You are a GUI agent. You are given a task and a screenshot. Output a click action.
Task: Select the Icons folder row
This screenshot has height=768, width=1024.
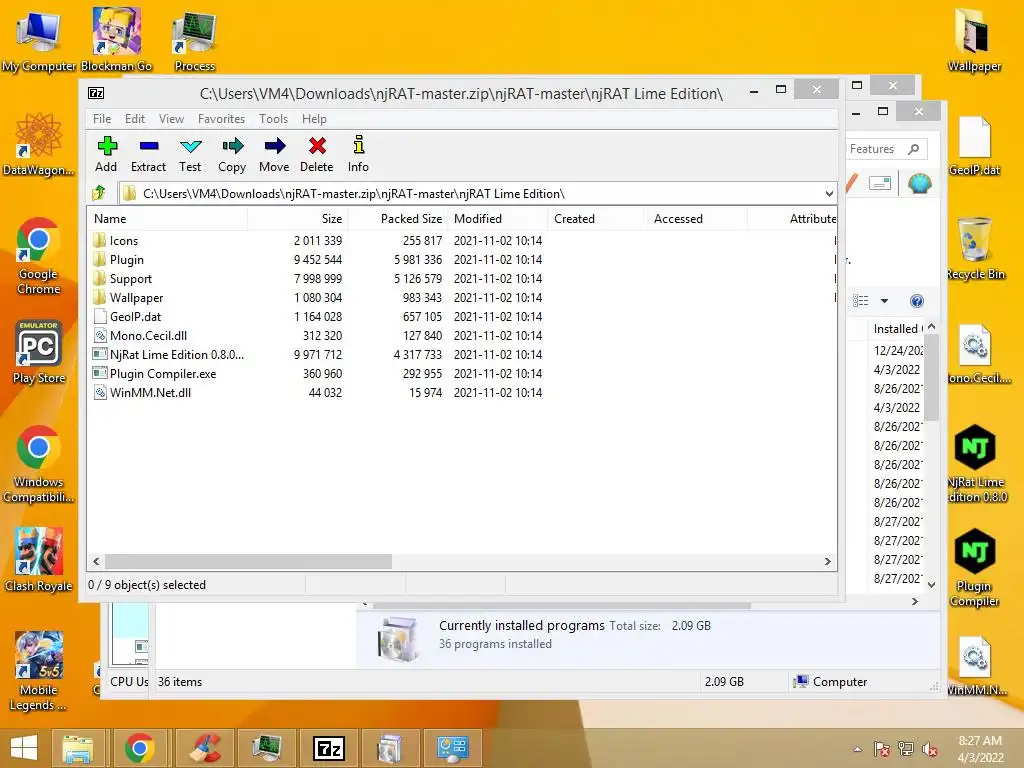click(x=461, y=240)
